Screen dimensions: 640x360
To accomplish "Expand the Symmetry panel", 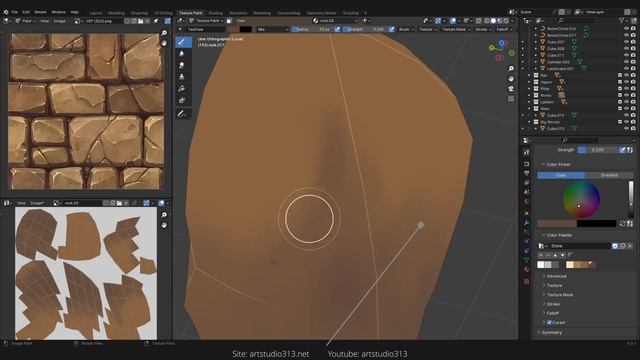I will click(x=551, y=333).
